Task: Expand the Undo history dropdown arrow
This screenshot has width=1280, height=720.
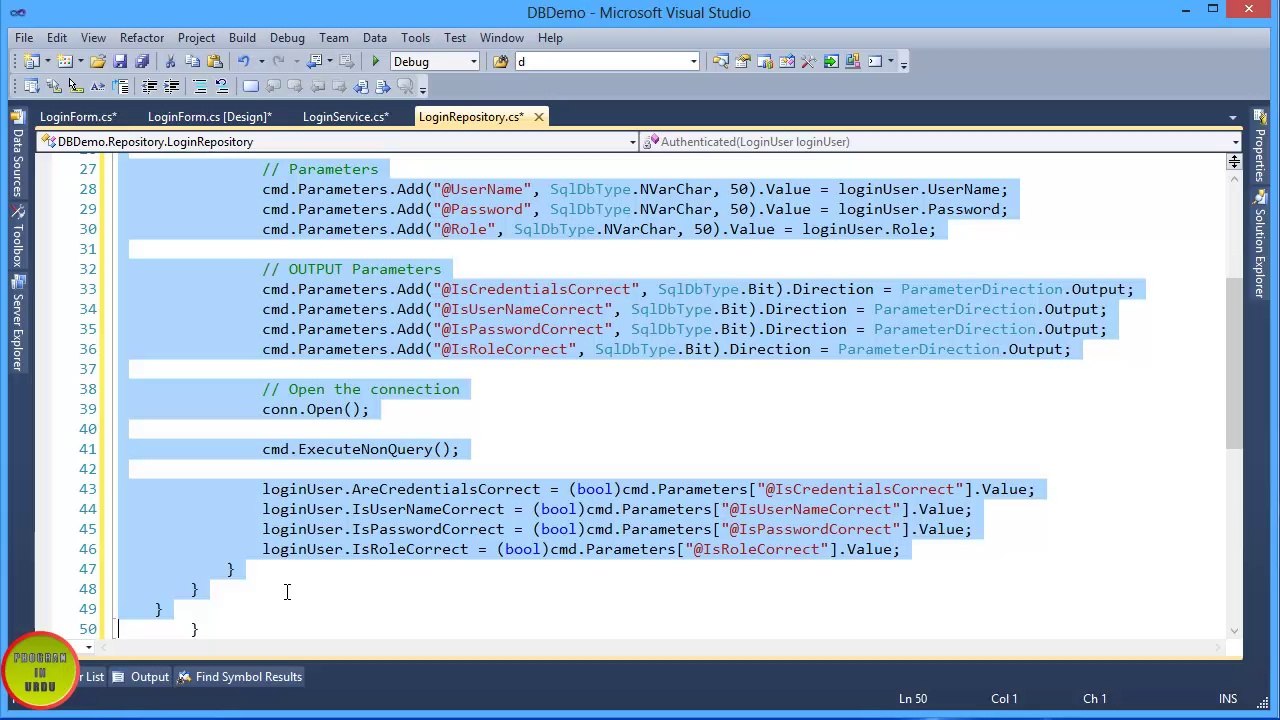Action: tap(261, 61)
